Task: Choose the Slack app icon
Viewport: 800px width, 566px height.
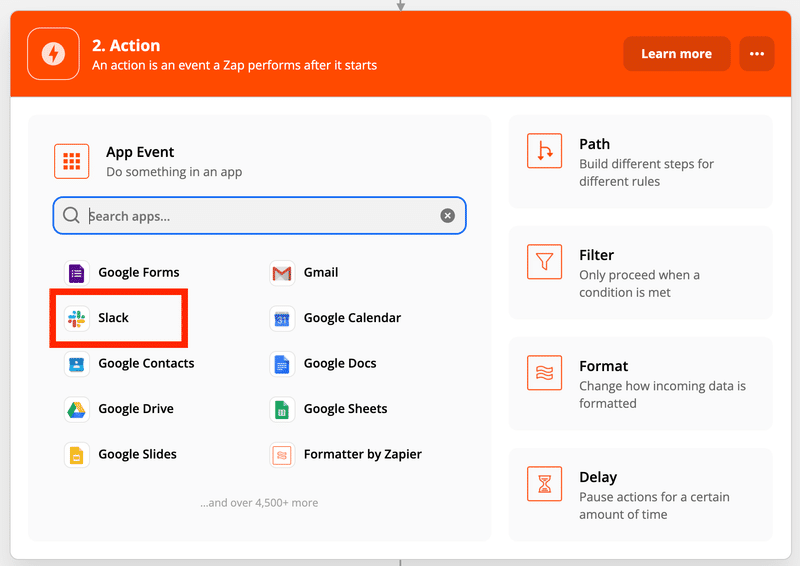Action: coord(77,318)
